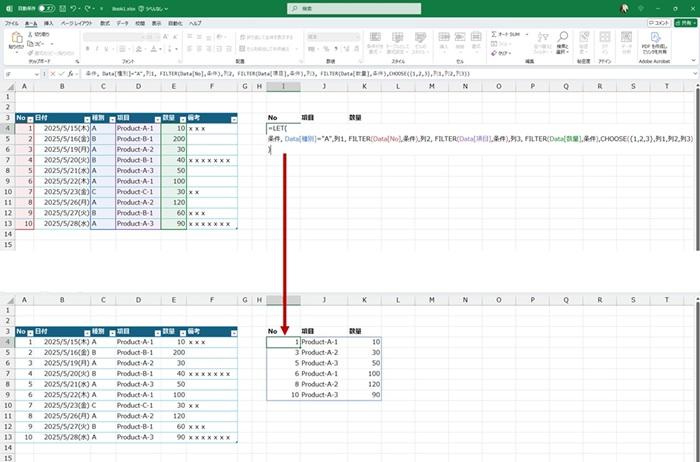Click the Paste clipboard icon
This screenshot has width=700, height=462.
pyautogui.click(x=16, y=38)
